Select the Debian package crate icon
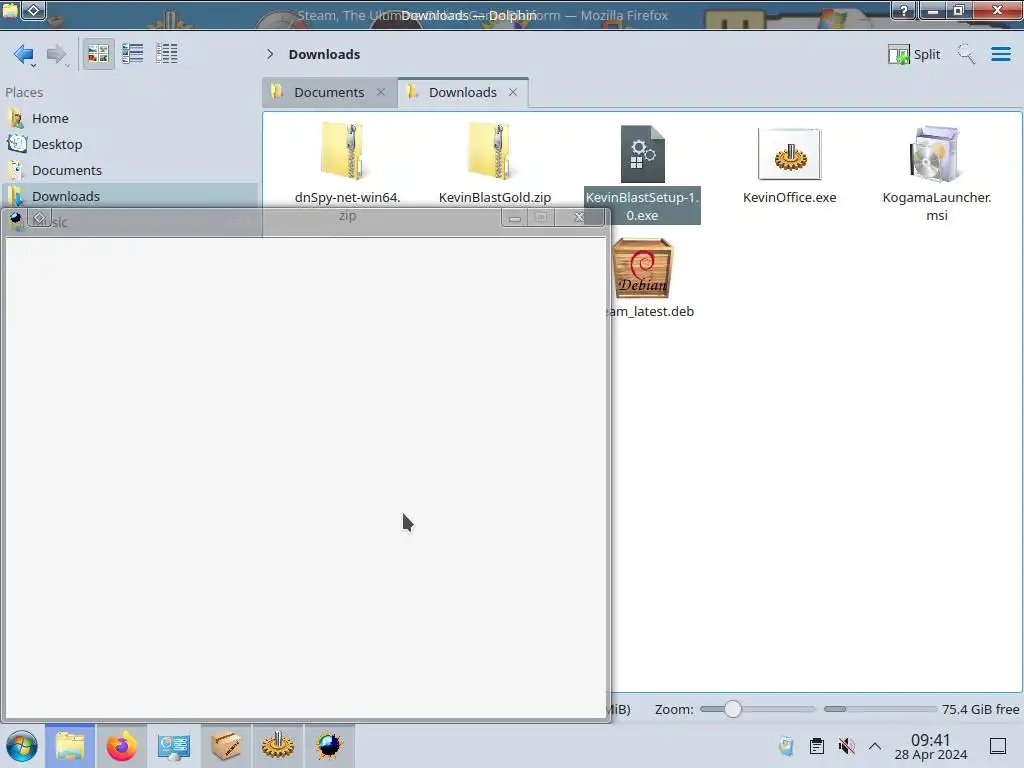 click(x=643, y=268)
